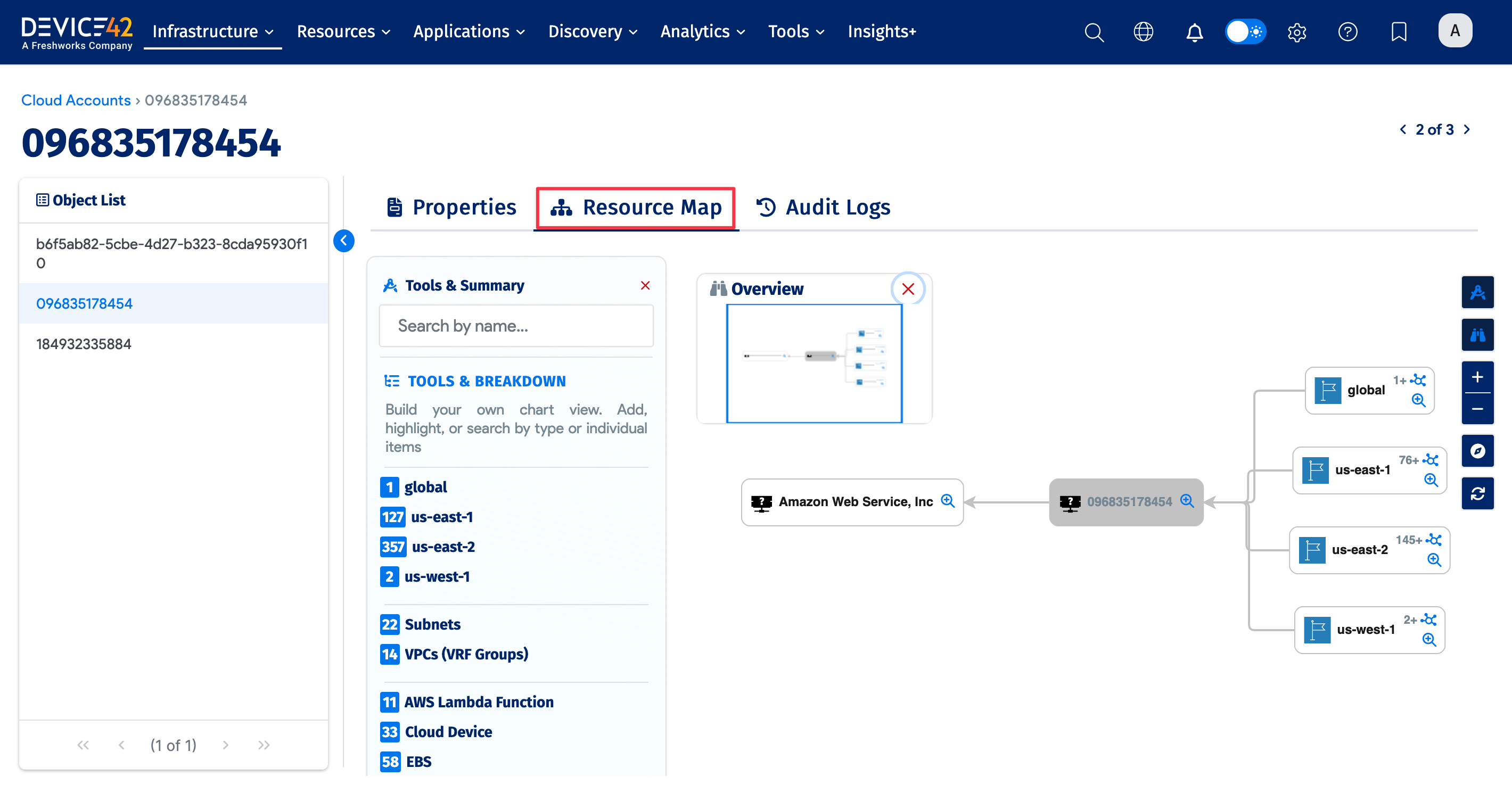Click the Search by name field
The height and width of the screenshot is (793, 1512).
(516, 326)
